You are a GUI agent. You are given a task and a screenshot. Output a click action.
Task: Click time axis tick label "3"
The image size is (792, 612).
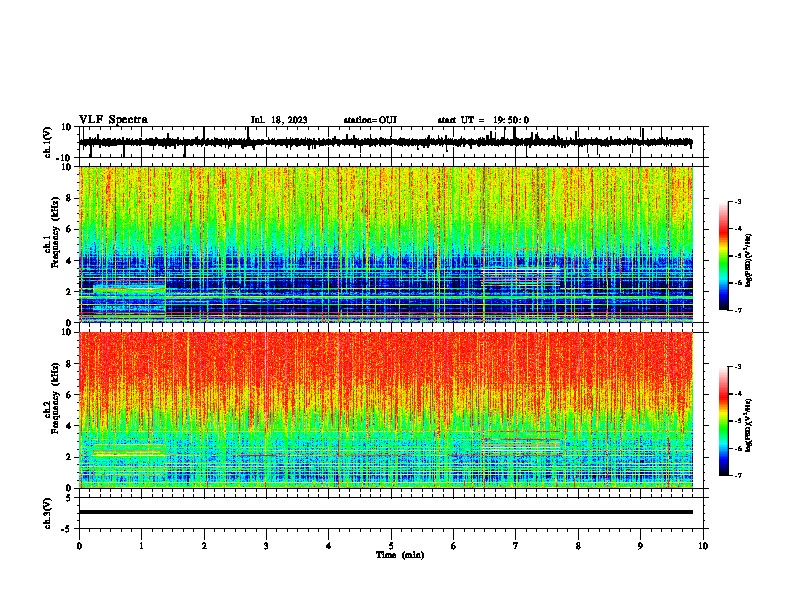[x=267, y=546]
